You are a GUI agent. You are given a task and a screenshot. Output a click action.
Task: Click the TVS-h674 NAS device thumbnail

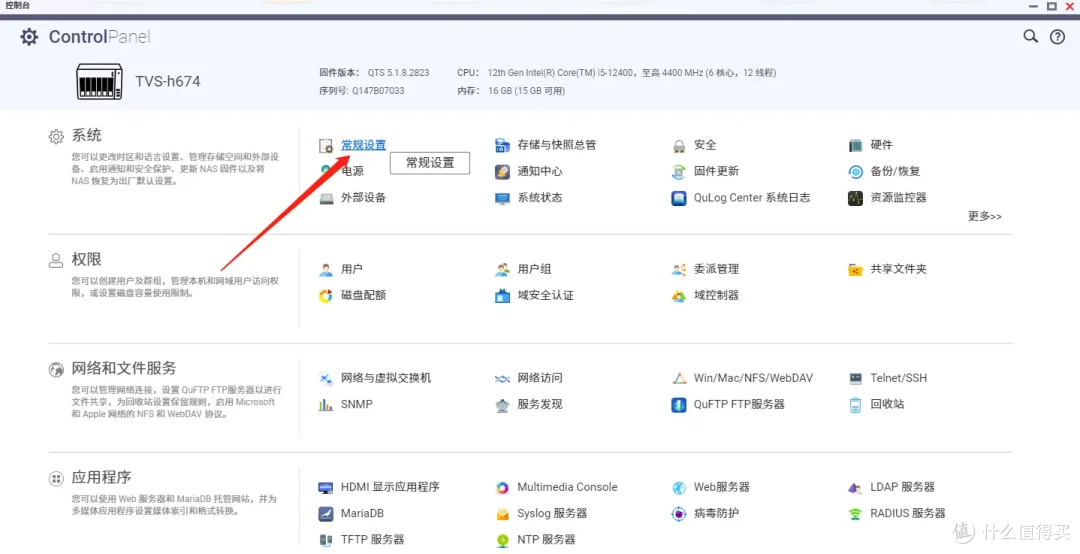99,81
